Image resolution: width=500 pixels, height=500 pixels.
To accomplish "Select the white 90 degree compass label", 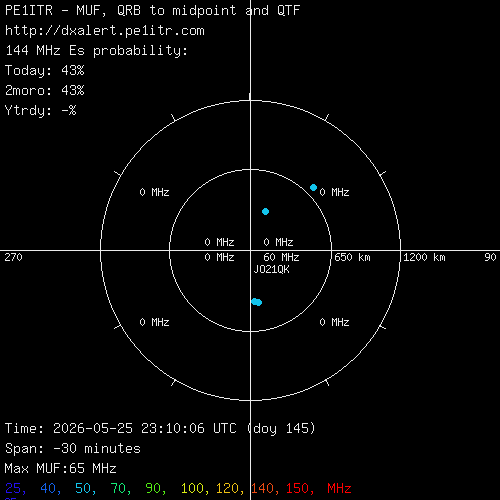I will 490,257.
